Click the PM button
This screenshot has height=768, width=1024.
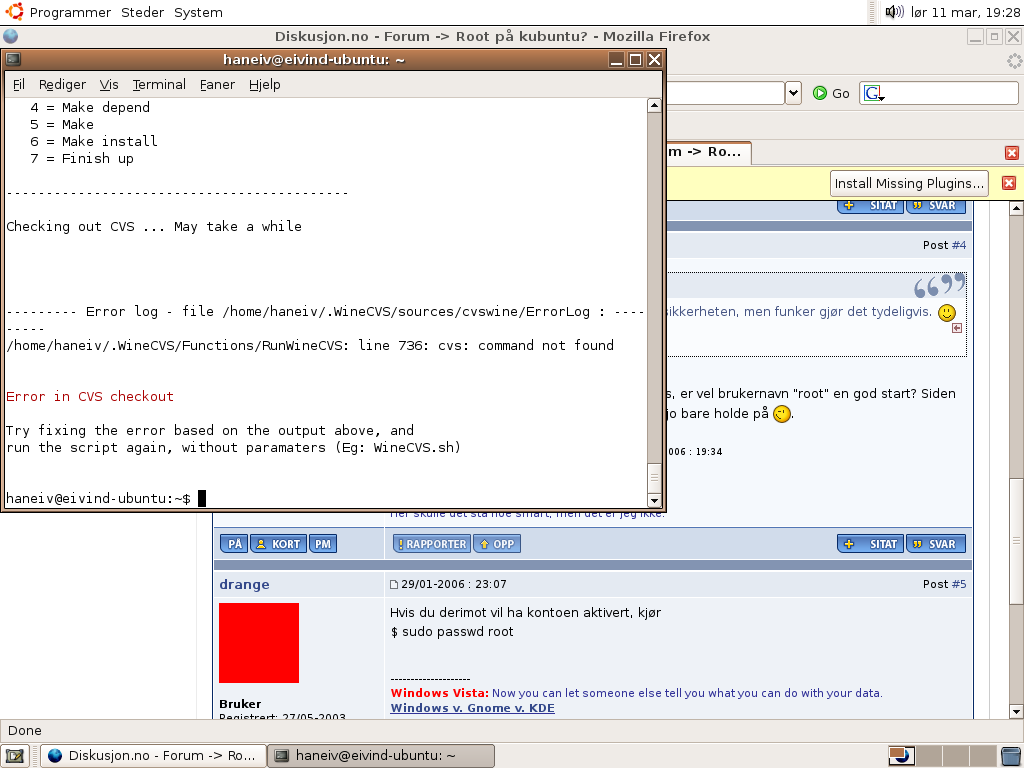pyautogui.click(x=323, y=544)
